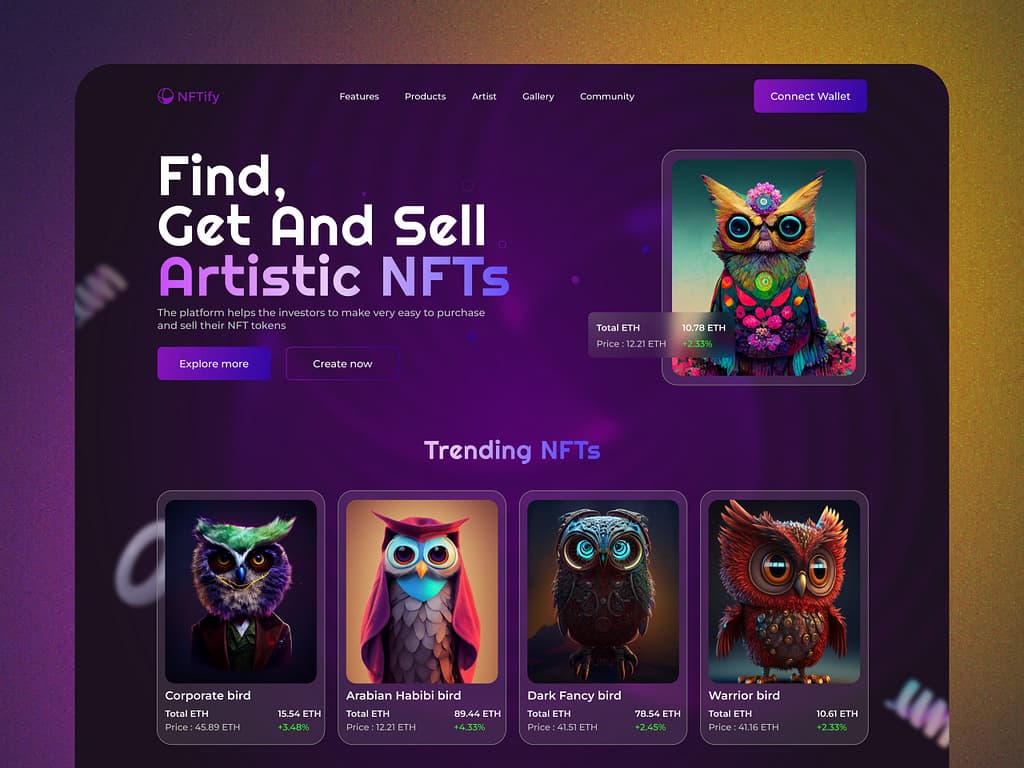Click the Corporate bird title
This screenshot has height=768, width=1024.
208,696
